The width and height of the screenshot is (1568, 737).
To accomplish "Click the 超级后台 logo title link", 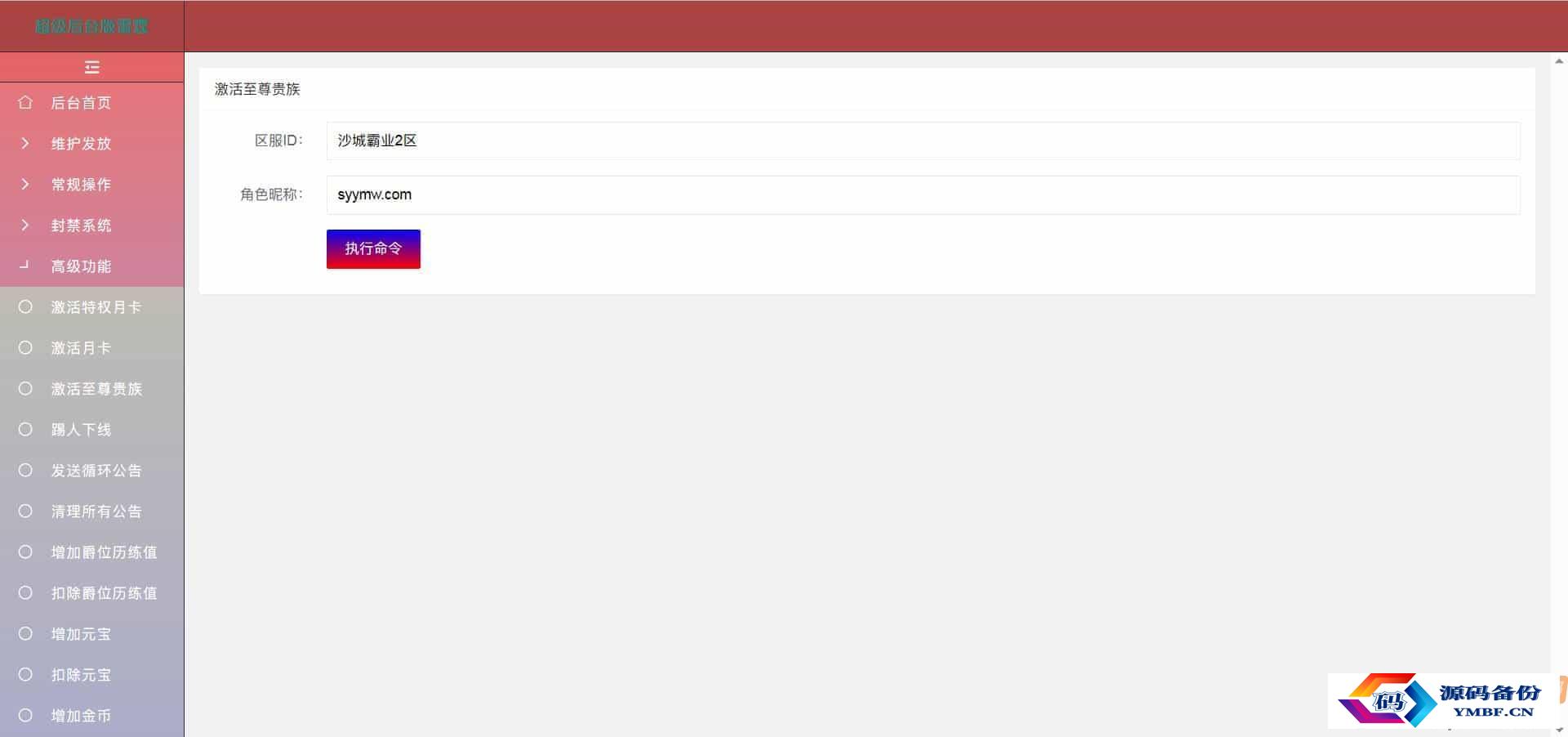I will (91, 26).
